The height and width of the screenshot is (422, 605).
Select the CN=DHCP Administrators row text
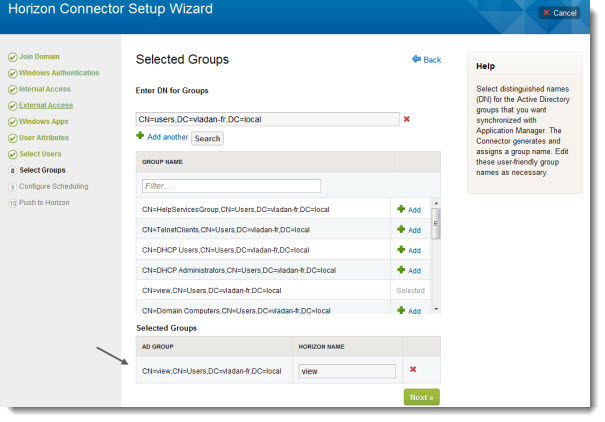tap(239, 270)
